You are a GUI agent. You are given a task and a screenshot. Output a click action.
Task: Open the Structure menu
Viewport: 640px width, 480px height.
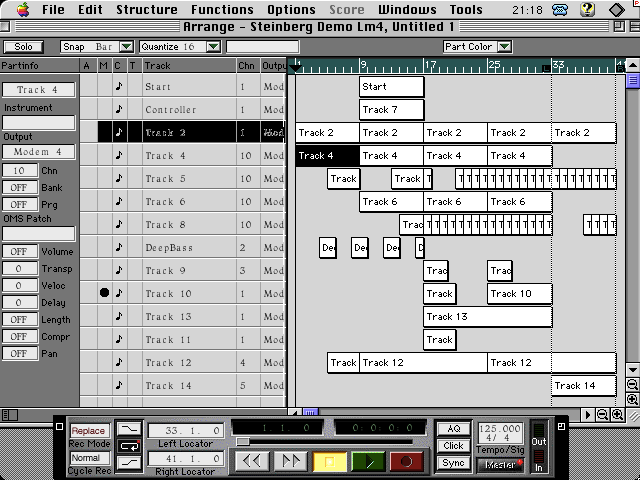tap(147, 9)
